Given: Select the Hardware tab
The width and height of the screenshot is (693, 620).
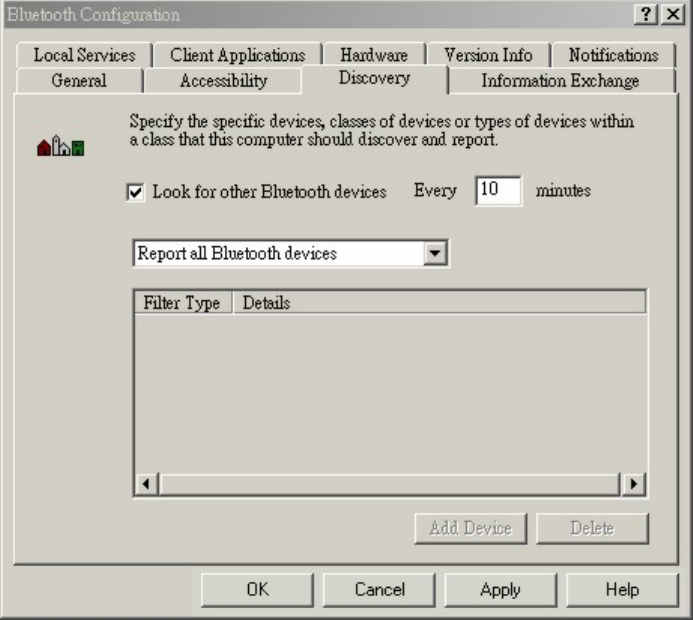Looking at the screenshot, I should click(x=374, y=55).
